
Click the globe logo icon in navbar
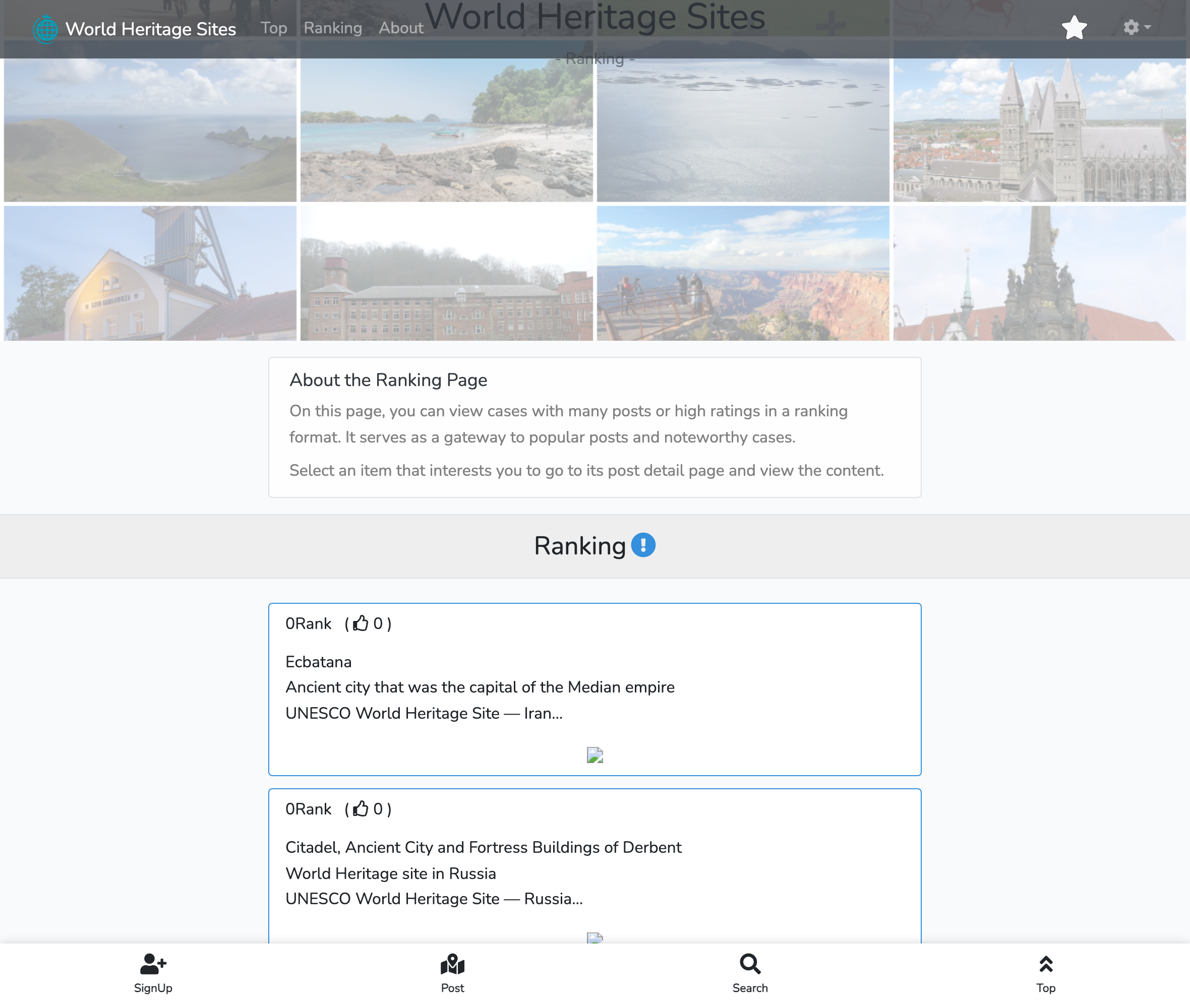click(45, 29)
